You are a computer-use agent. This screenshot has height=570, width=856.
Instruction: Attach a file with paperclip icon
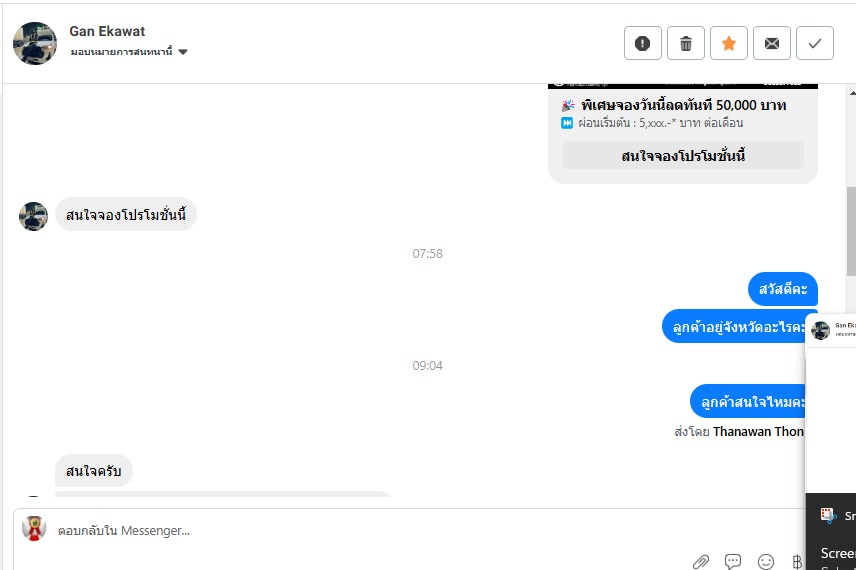(701, 562)
